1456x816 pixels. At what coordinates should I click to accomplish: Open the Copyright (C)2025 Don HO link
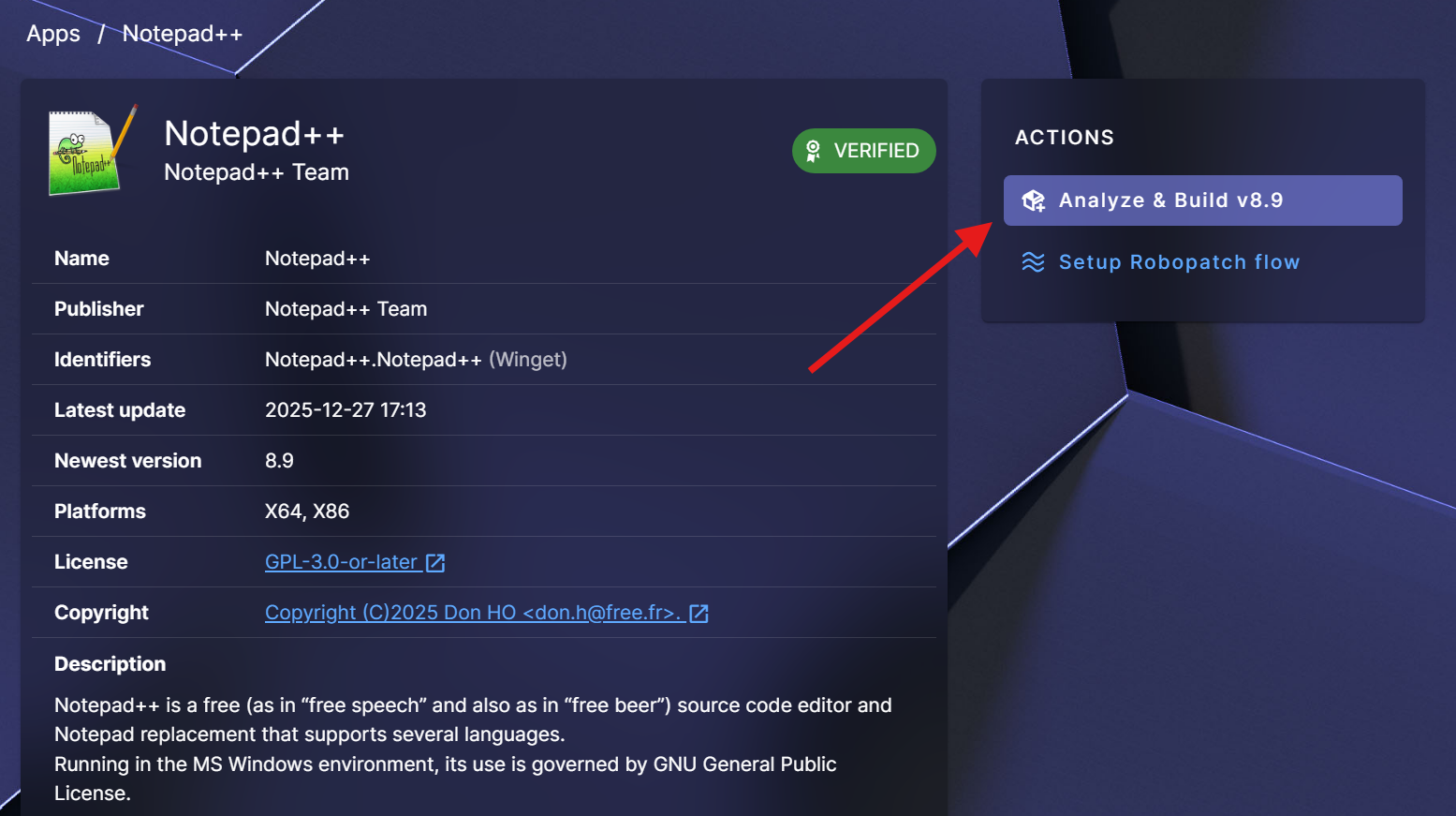(471, 613)
